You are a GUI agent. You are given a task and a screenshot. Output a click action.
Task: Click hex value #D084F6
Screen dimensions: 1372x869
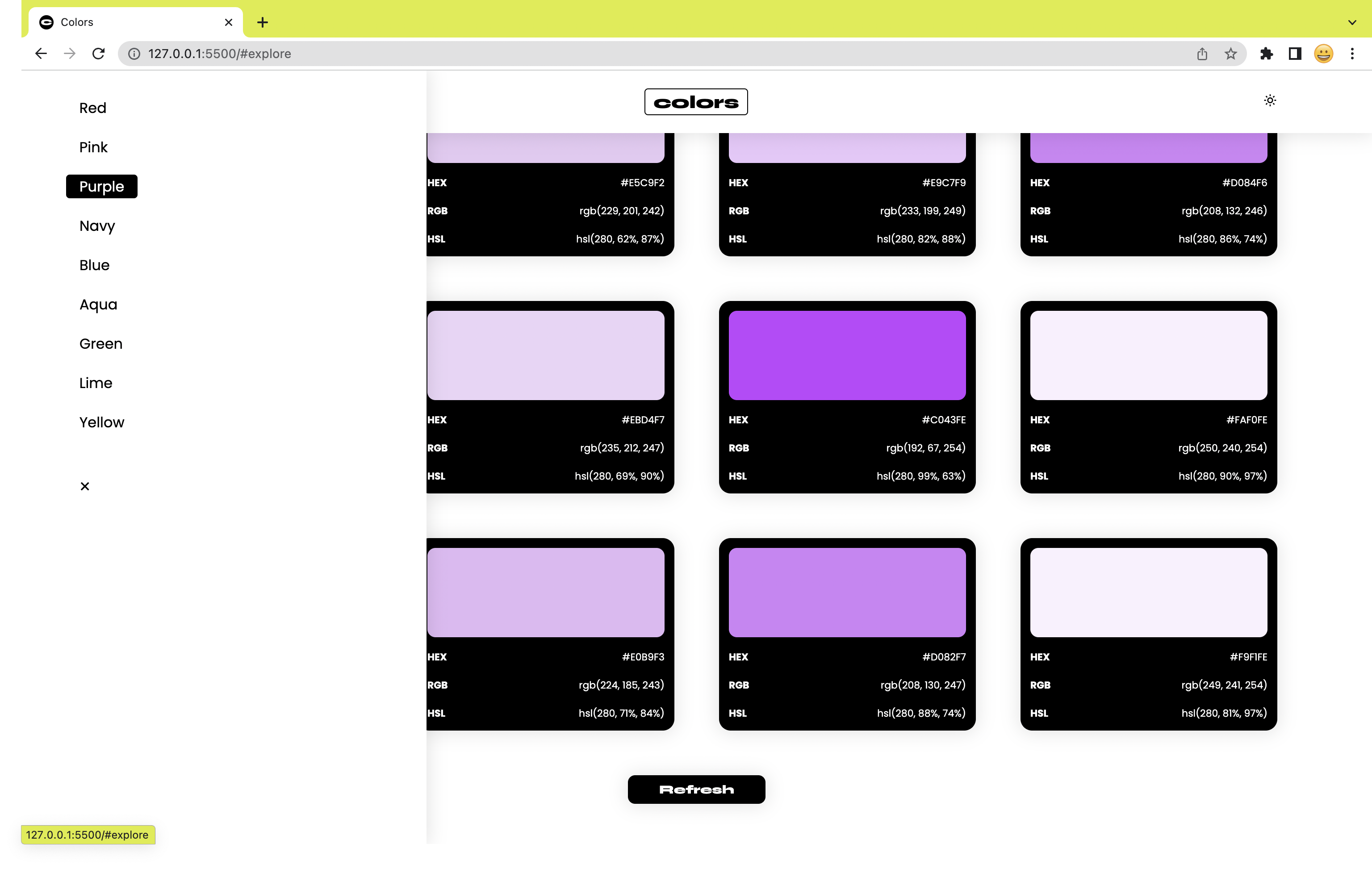(1244, 182)
